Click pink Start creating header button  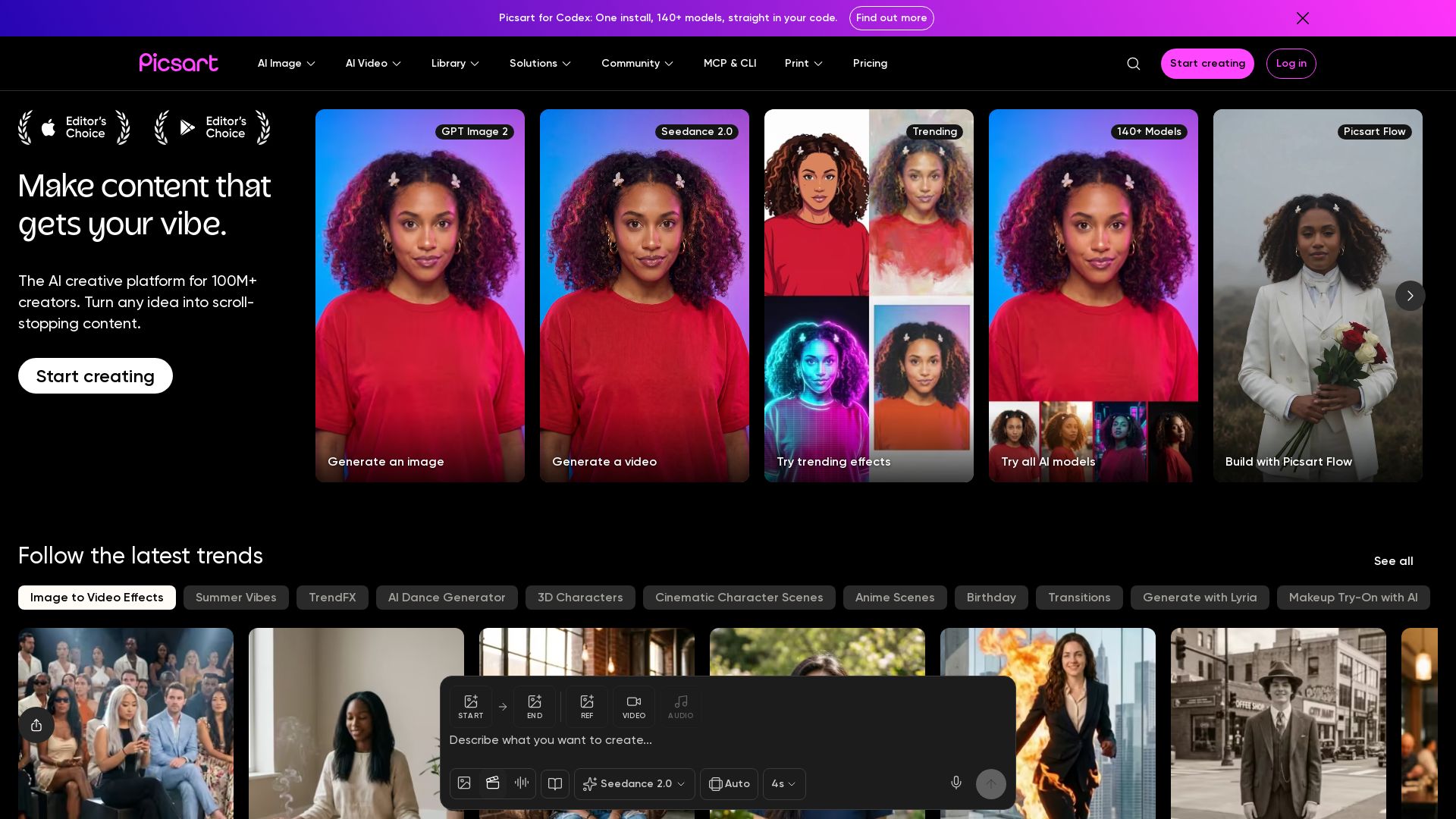pos(1207,64)
